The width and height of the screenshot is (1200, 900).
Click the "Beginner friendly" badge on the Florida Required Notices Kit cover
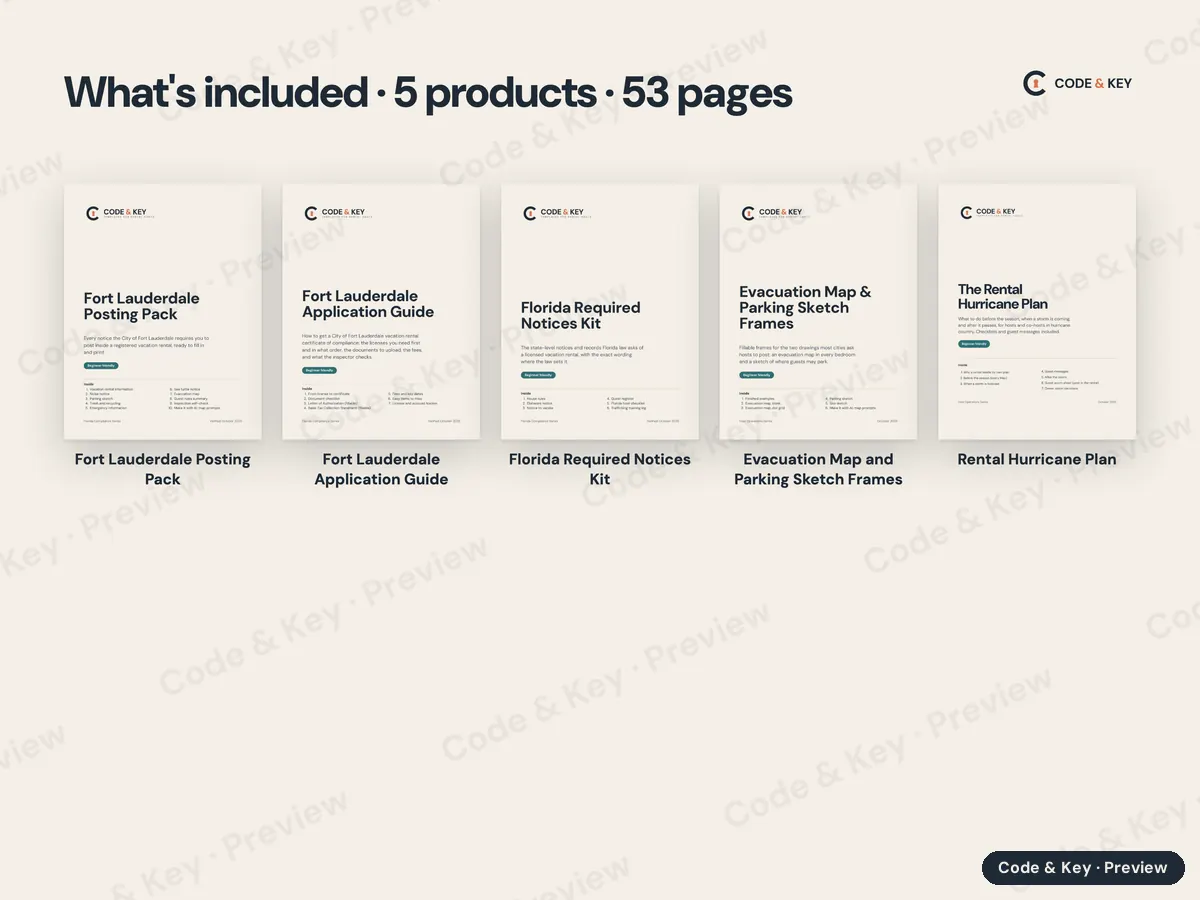pos(538,375)
